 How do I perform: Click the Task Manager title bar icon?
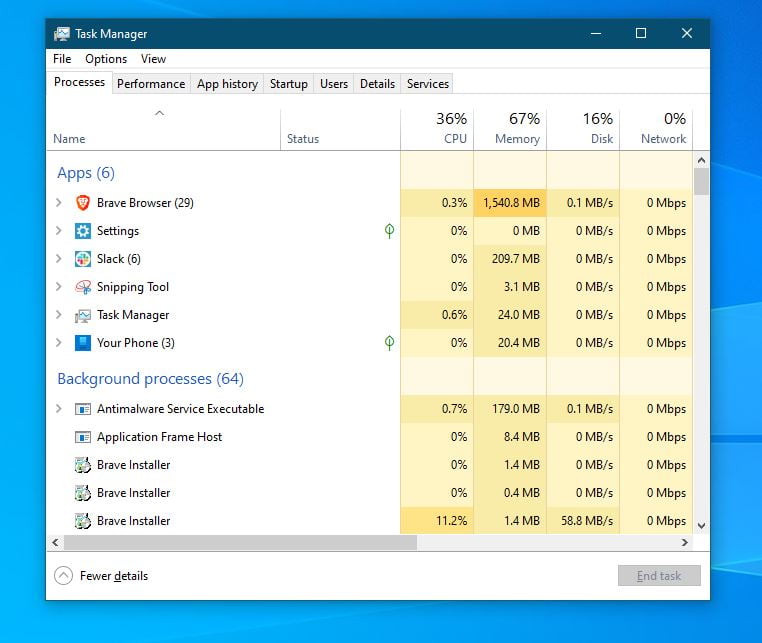62,34
